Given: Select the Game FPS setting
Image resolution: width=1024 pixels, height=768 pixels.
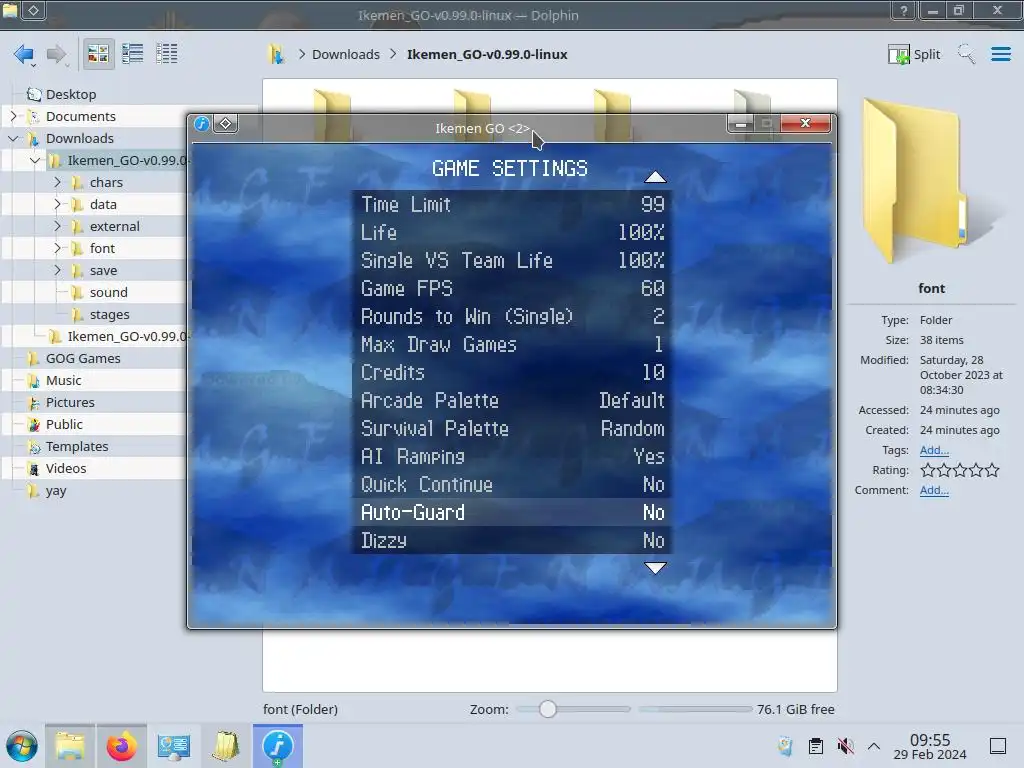Looking at the screenshot, I should (512, 288).
